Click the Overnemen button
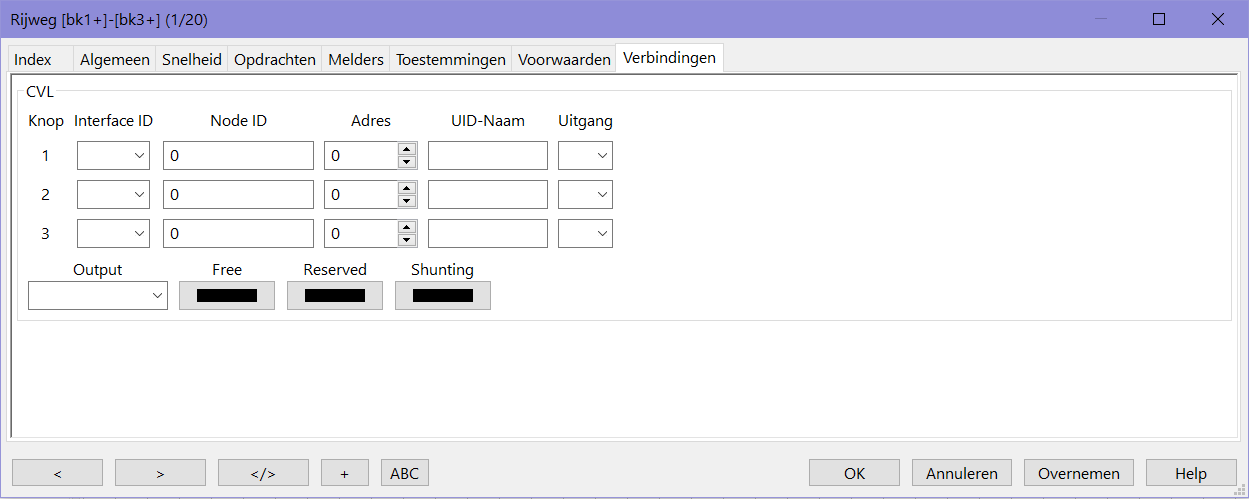 pyautogui.click(x=1085, y=473)
